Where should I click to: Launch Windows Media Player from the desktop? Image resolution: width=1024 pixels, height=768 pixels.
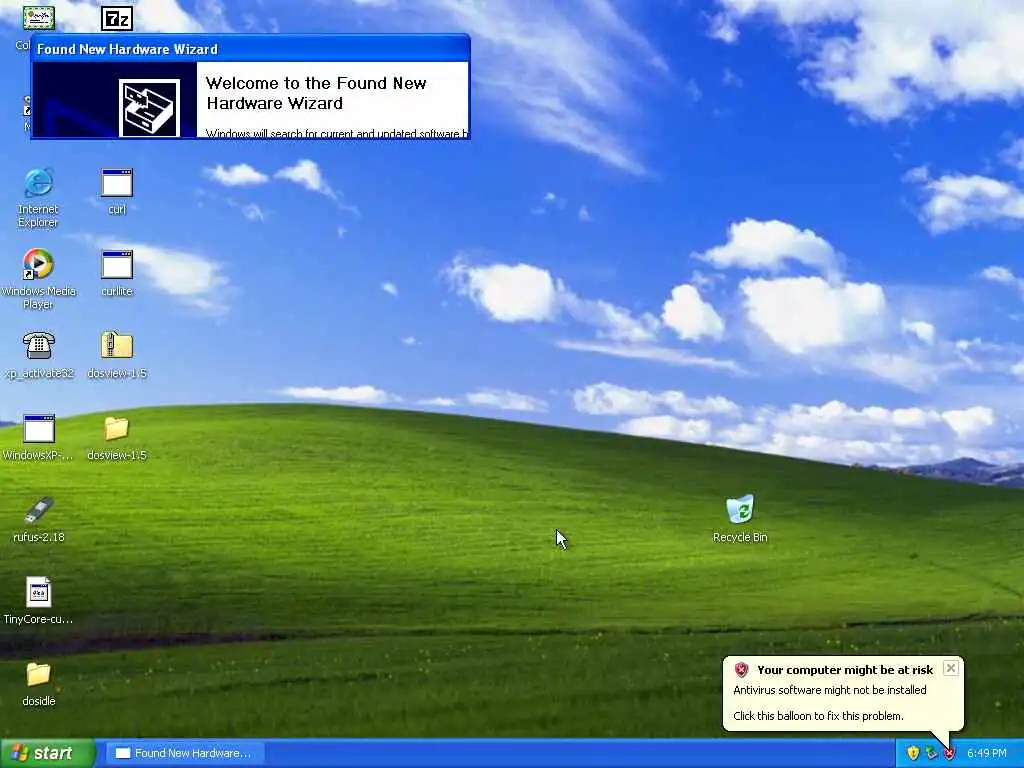click(39, 264)
